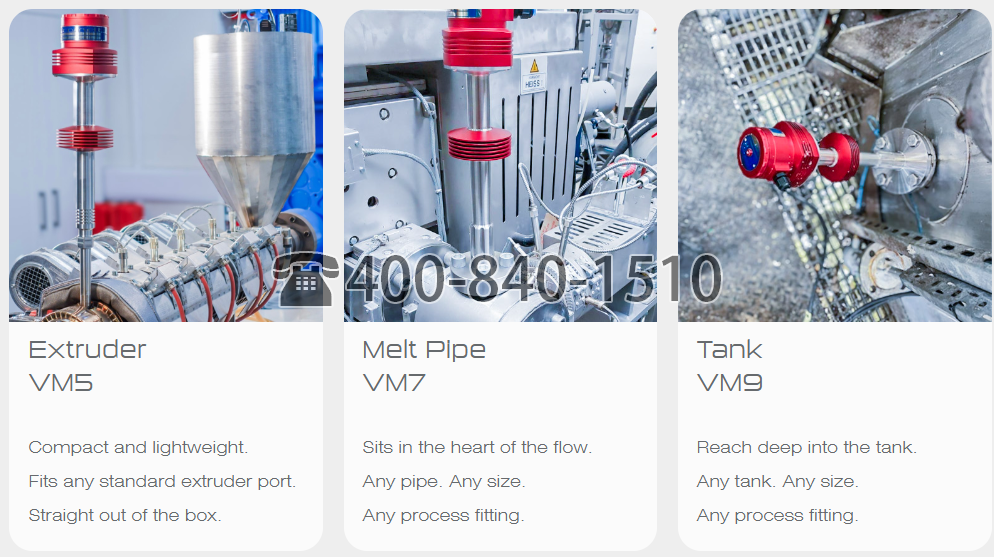This screenshot has width=994, height=557.
Task: Click the Tank heading
Action: [730, 350]
